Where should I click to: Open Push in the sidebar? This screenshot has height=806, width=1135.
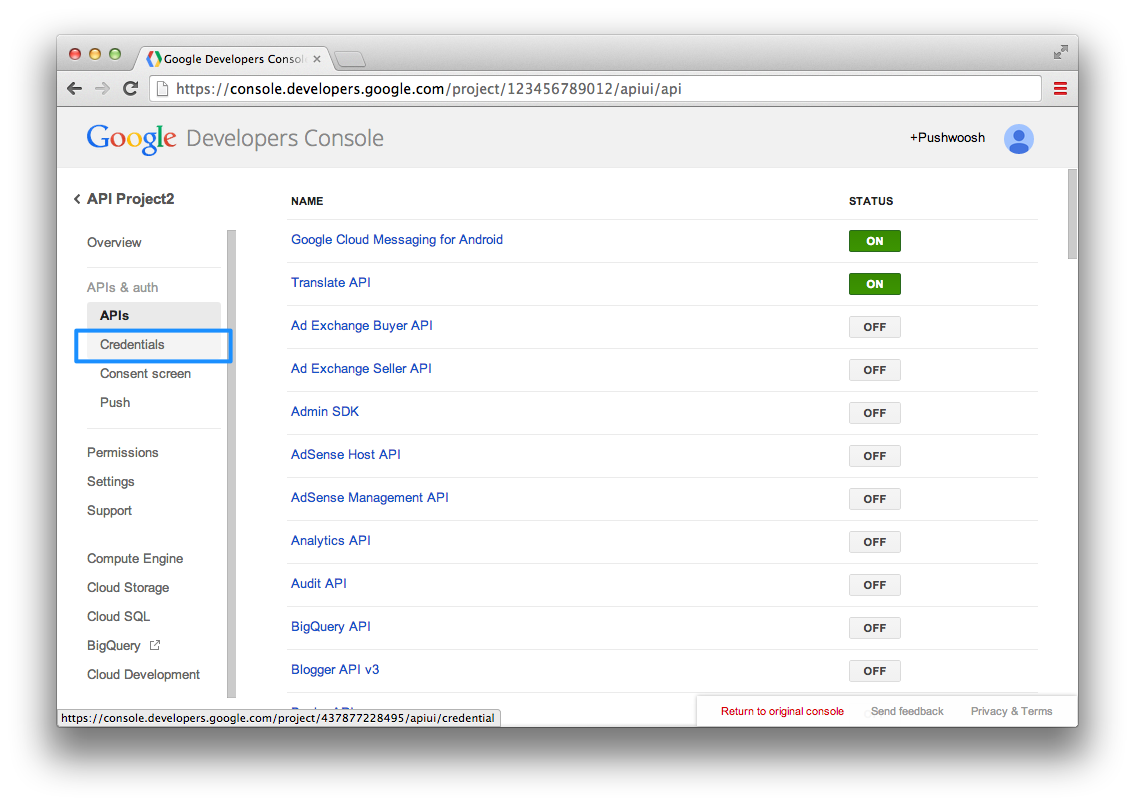pos(115,403)
